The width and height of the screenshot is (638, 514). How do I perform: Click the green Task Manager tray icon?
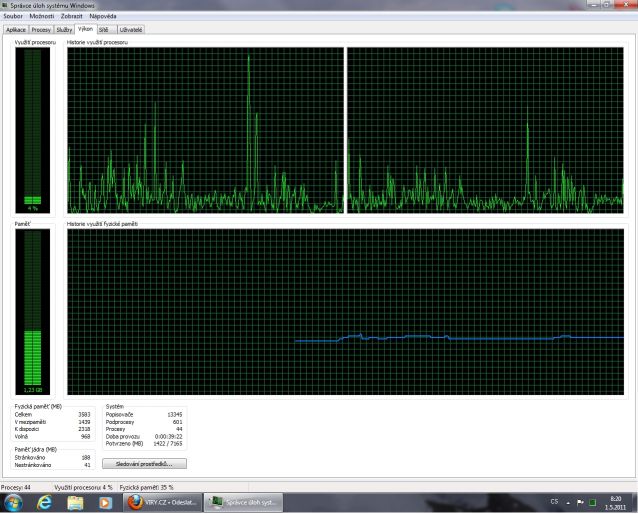(x=593, y=503)
